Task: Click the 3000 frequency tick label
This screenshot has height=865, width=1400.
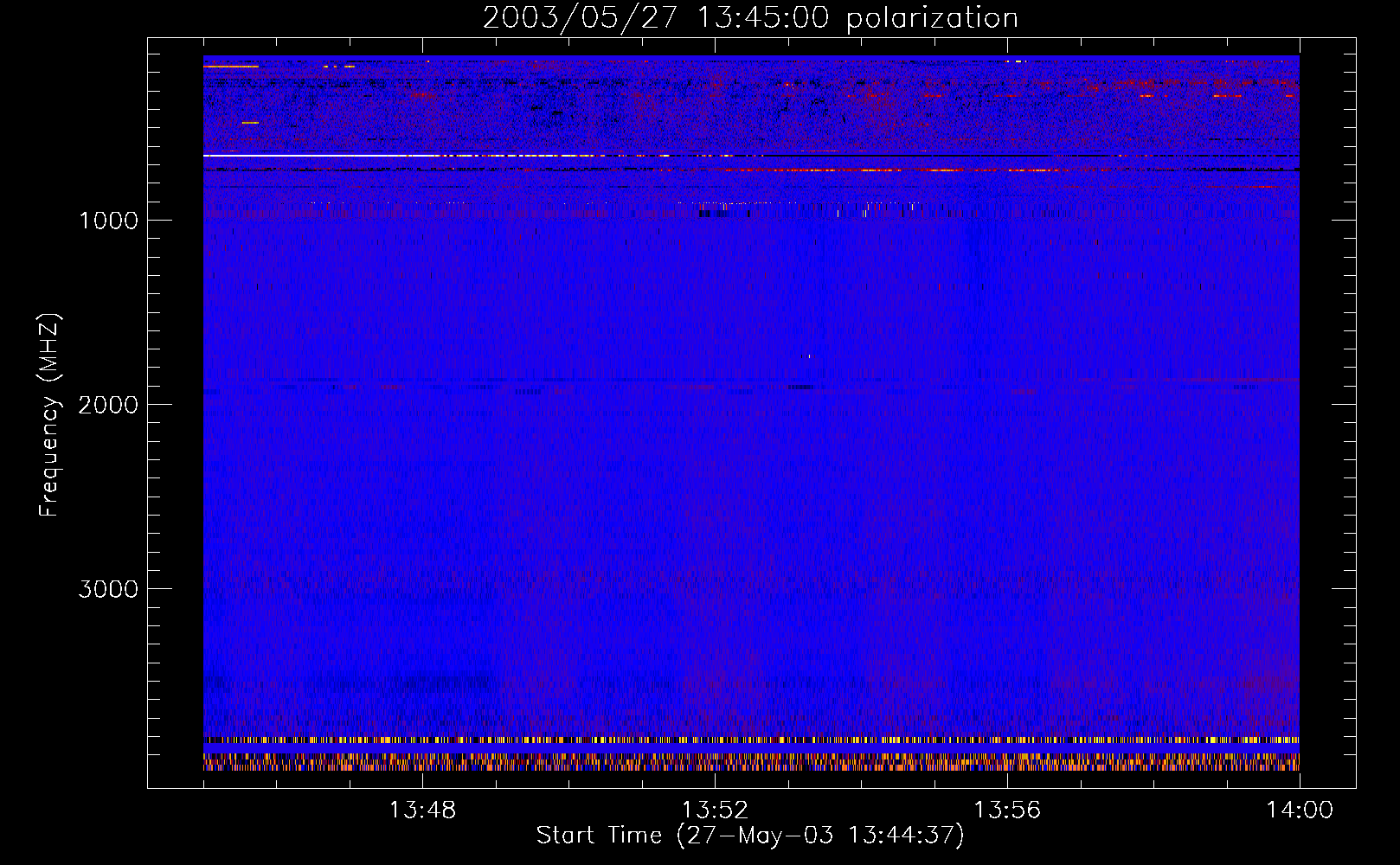Action: (x=108, y=589)
